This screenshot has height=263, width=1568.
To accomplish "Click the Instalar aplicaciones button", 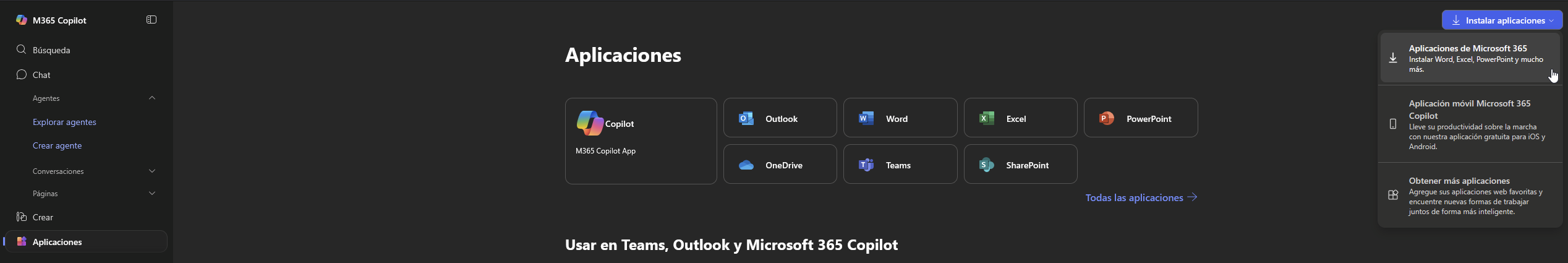I will pos(1502,20).
